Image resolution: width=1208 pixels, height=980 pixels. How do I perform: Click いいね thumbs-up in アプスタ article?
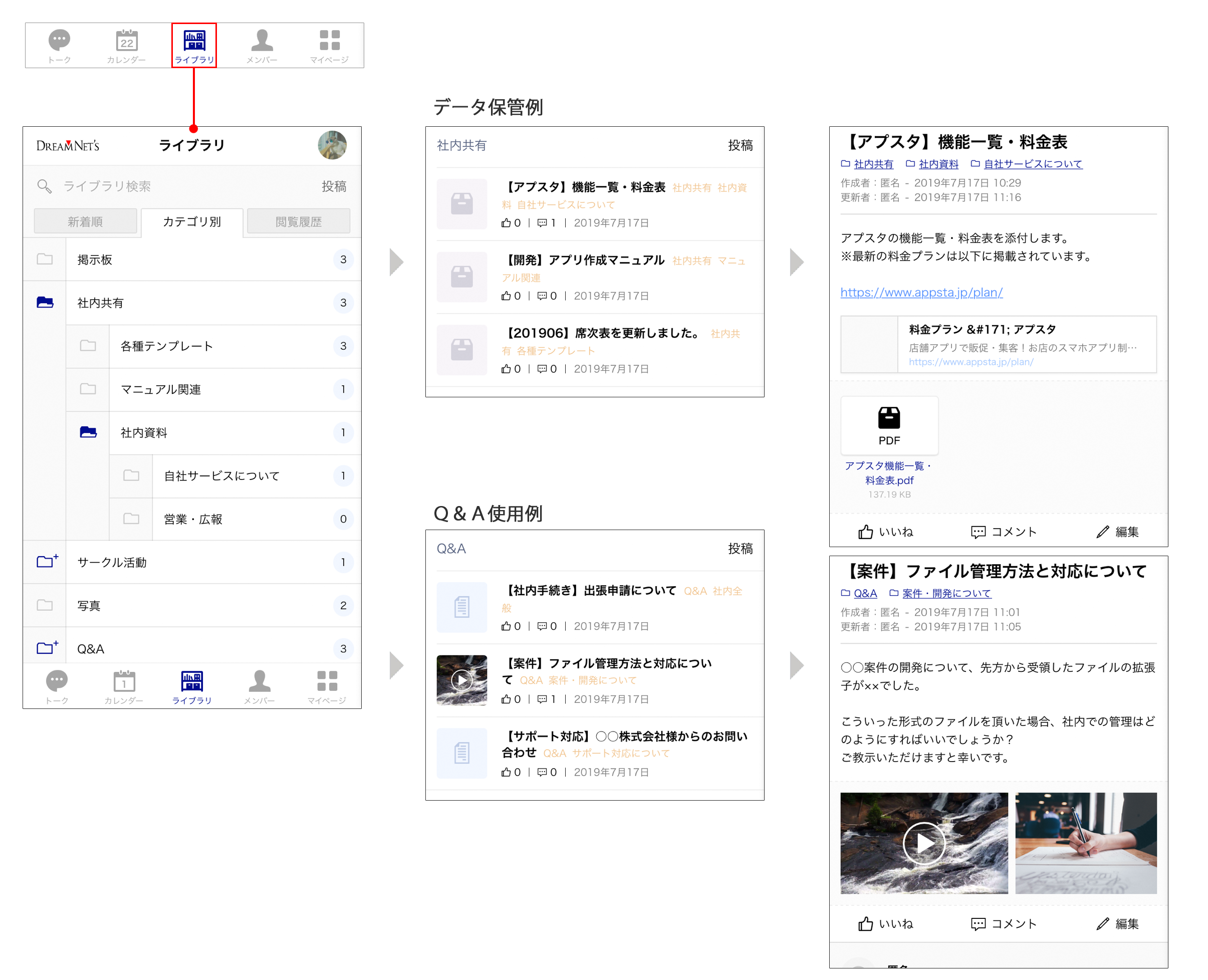click(x=885, y=532)
